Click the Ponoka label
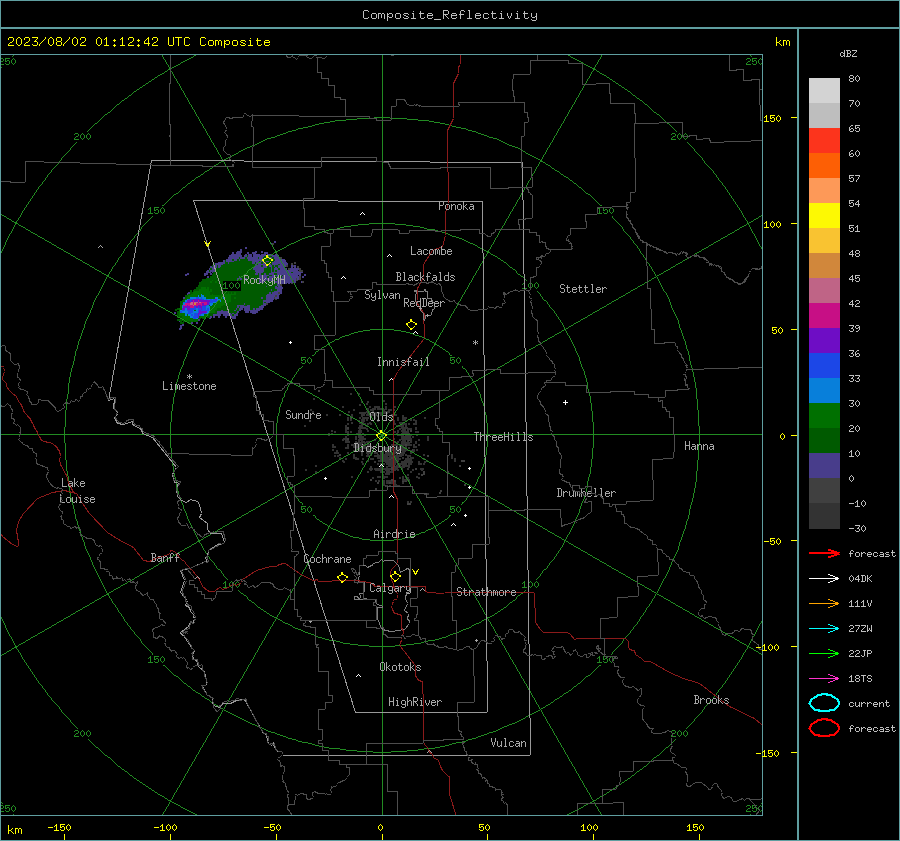The height and width of the screenshot is (841, 900). tap(456, 206)
